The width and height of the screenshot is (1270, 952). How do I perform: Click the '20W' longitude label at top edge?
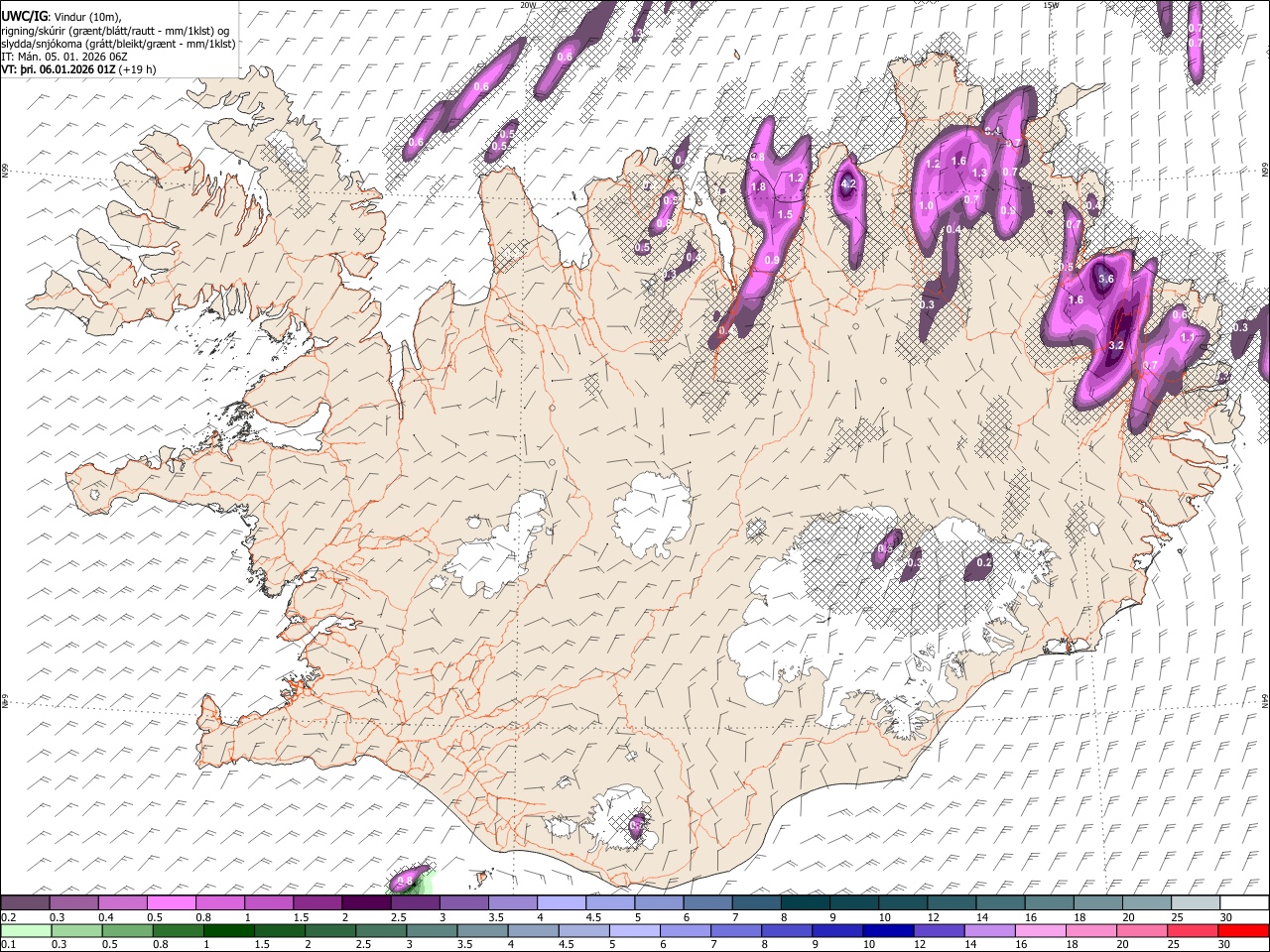click(528, 5)
